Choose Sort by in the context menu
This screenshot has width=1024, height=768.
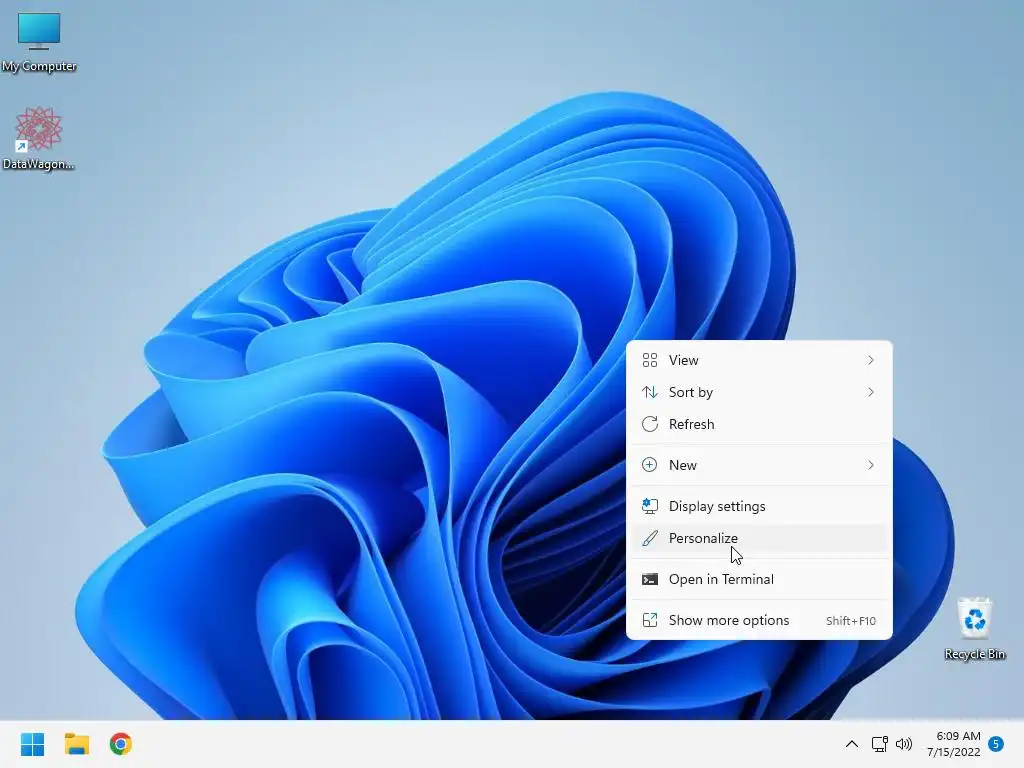pyautogui.click(x=759, y=392)
